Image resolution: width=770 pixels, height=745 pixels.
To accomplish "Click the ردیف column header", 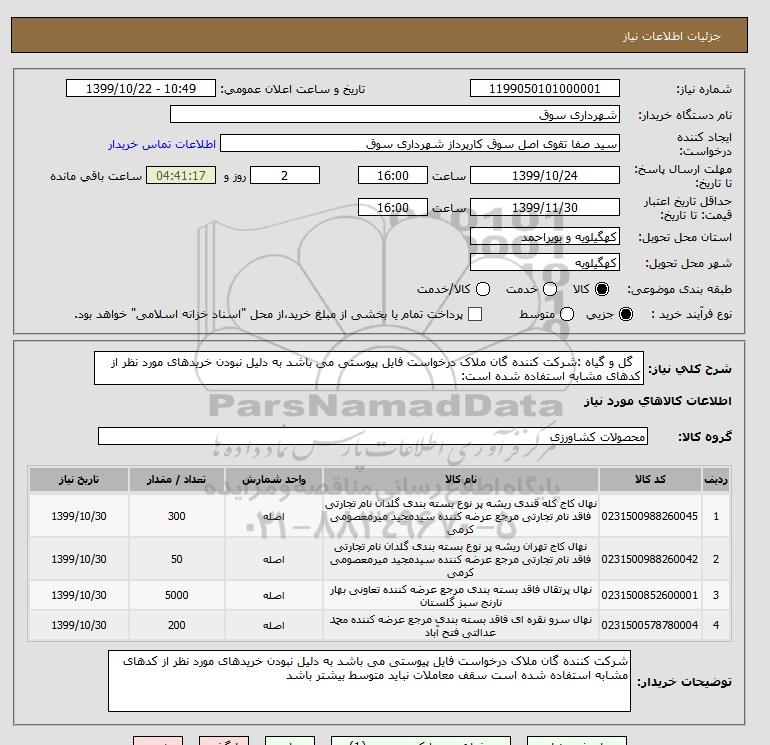I will tap(715, 479).
